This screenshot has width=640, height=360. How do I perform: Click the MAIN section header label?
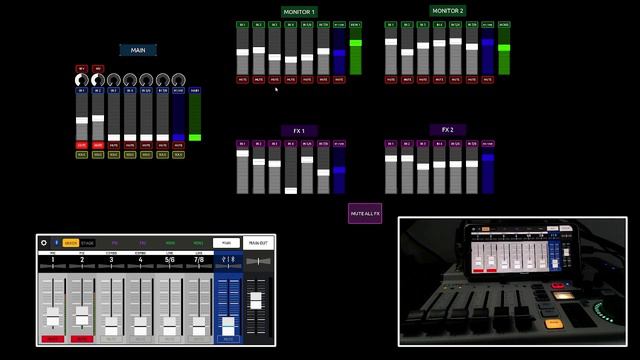tap(138, 50)
